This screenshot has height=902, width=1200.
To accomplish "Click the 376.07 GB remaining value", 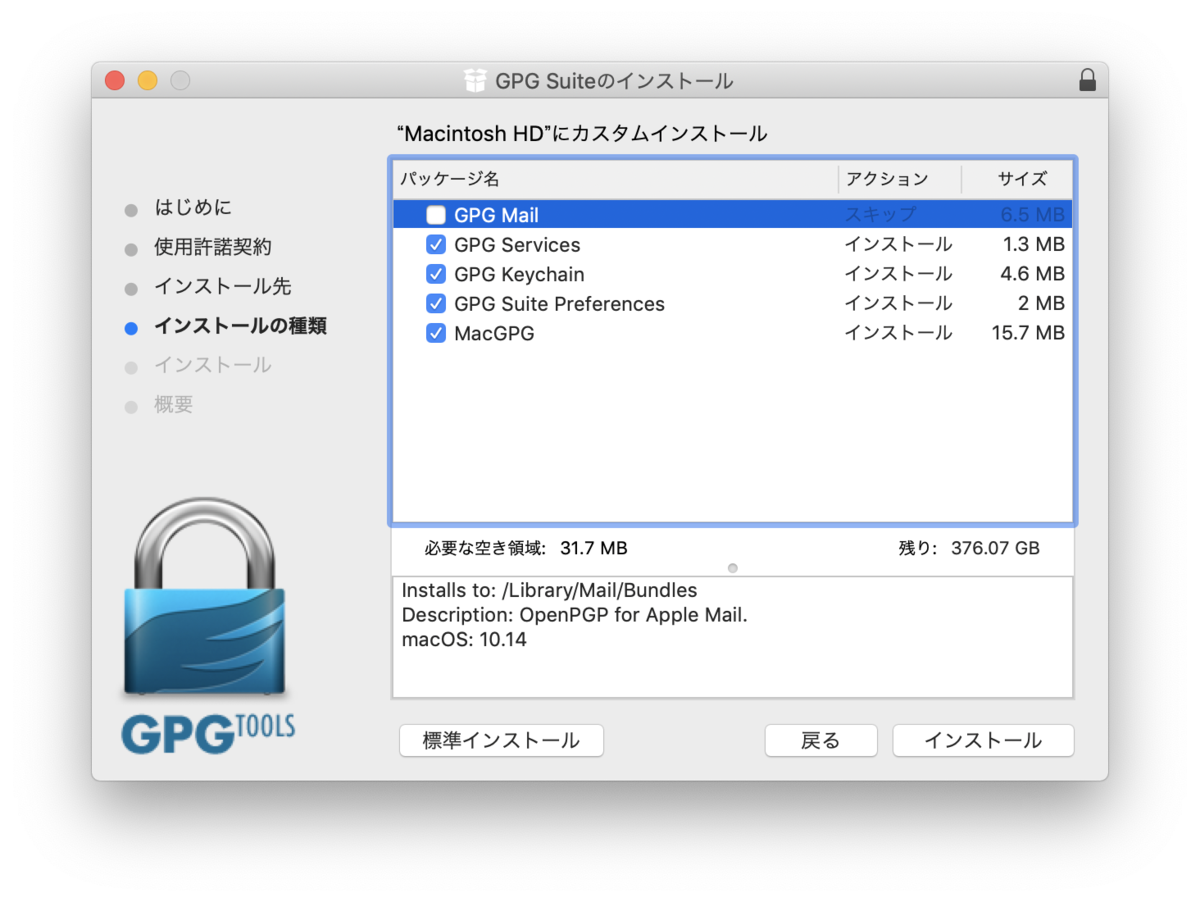I will [x=995, y=548].
